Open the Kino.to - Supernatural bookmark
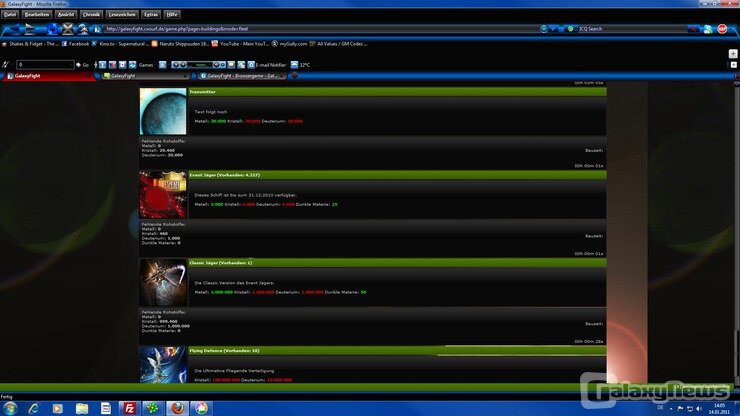The width and height of the screenshot is (740, 416). [x=120, y=44]
